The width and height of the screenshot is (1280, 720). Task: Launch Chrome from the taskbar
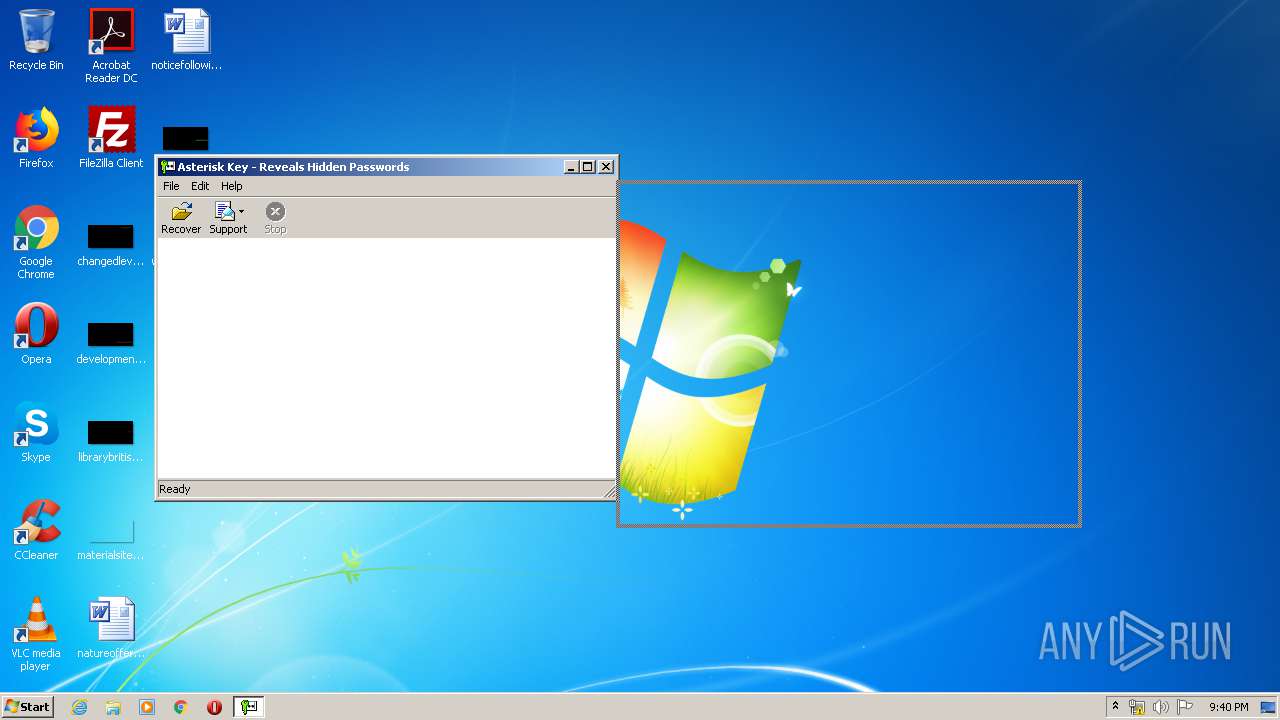[181, 707]
